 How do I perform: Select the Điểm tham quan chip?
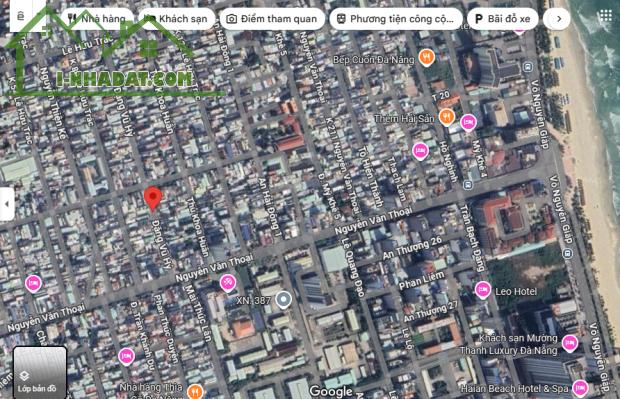(x=272, y=19)
